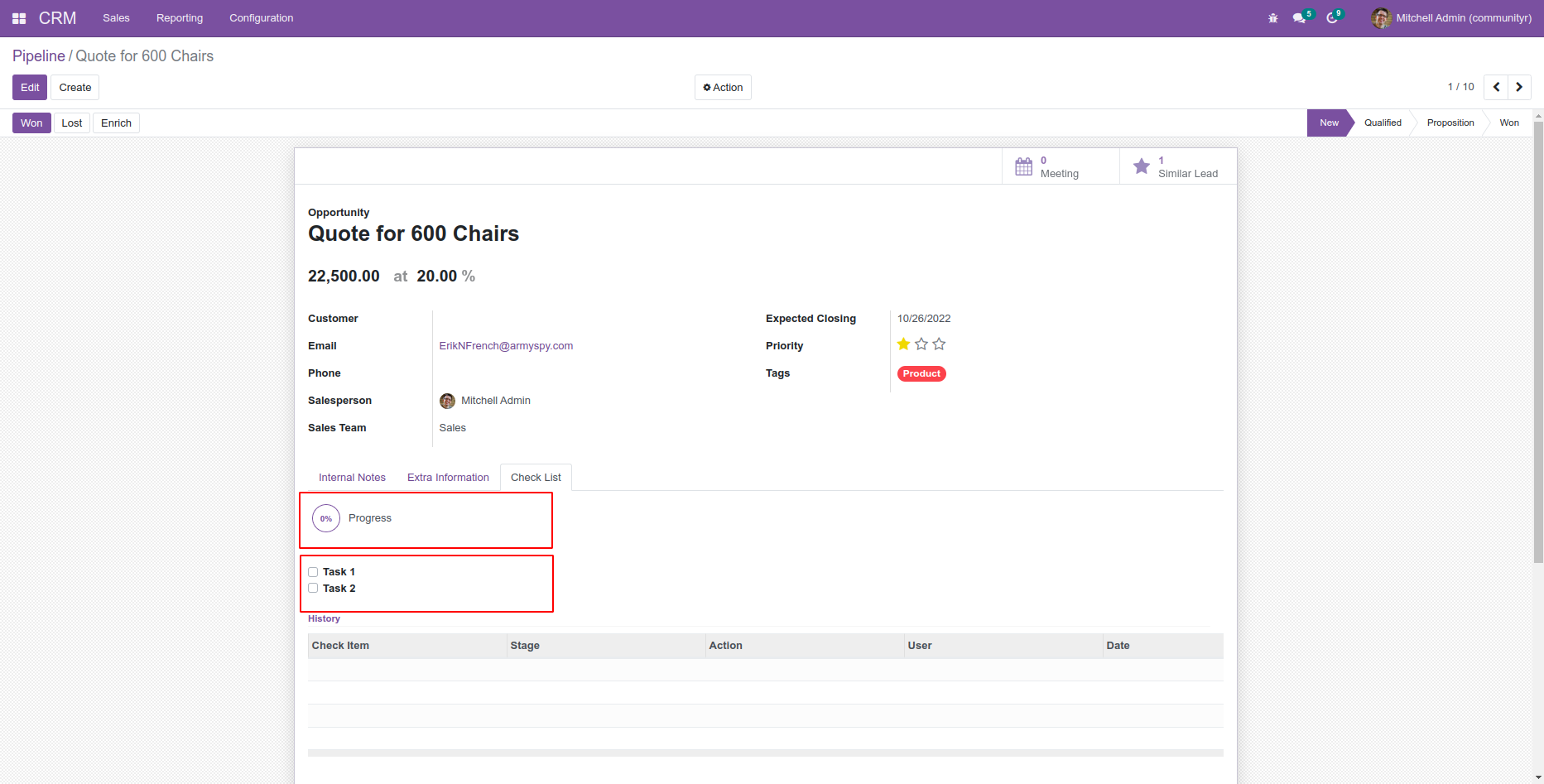Click the Sales team value
The width and height of the screenshot is (1544, 784).
452,428
